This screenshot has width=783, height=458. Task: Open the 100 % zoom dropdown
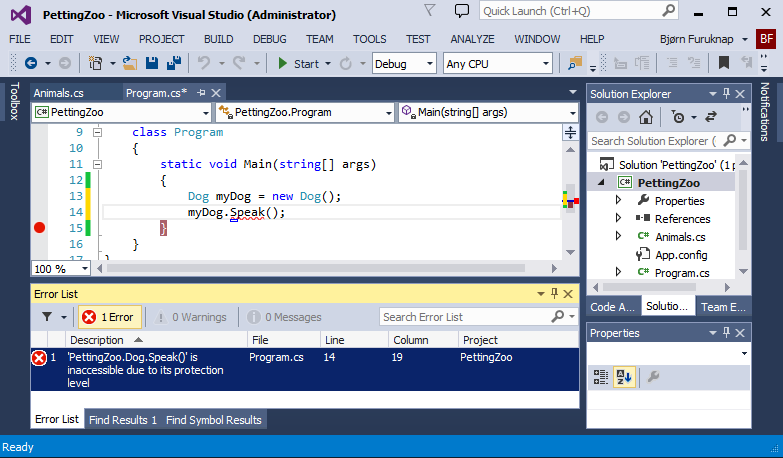click(61, 269)
